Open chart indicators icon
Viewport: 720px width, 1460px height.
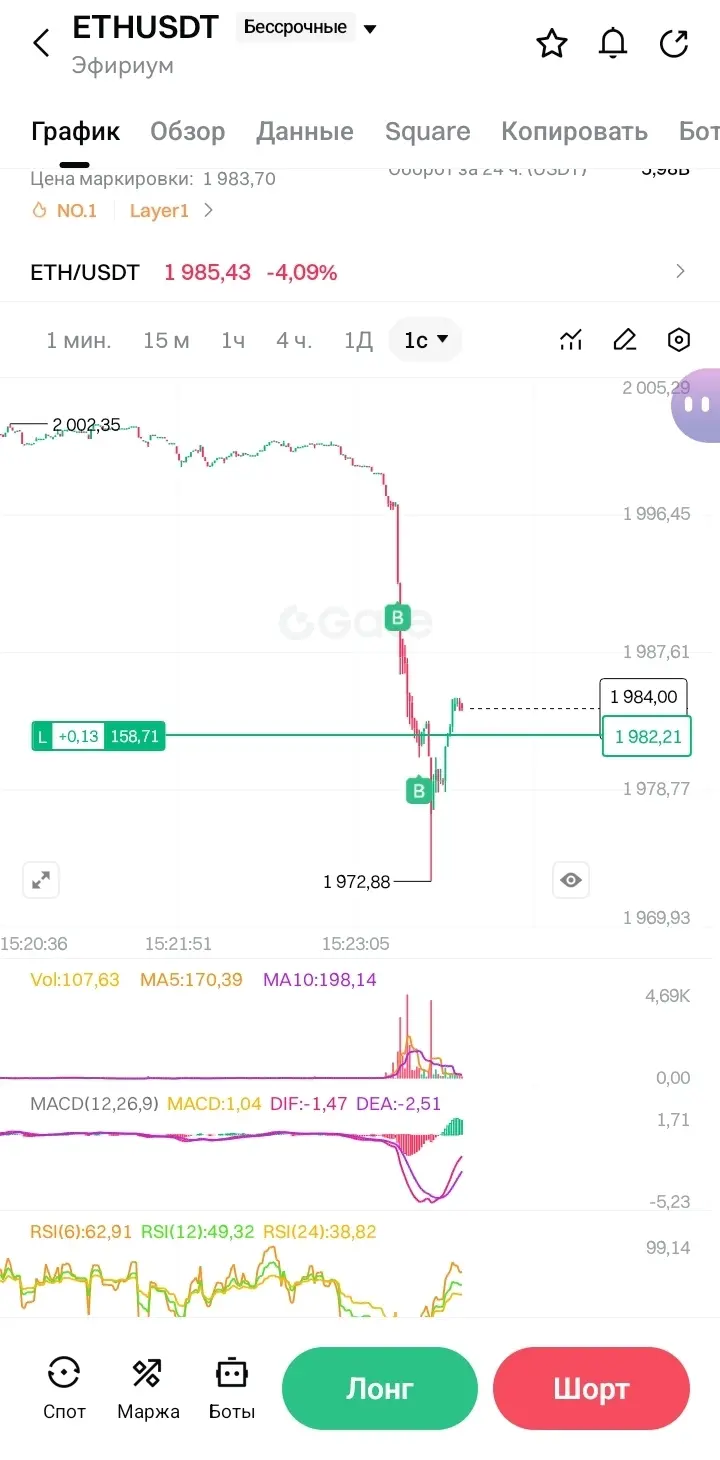(x=571, y=340)
